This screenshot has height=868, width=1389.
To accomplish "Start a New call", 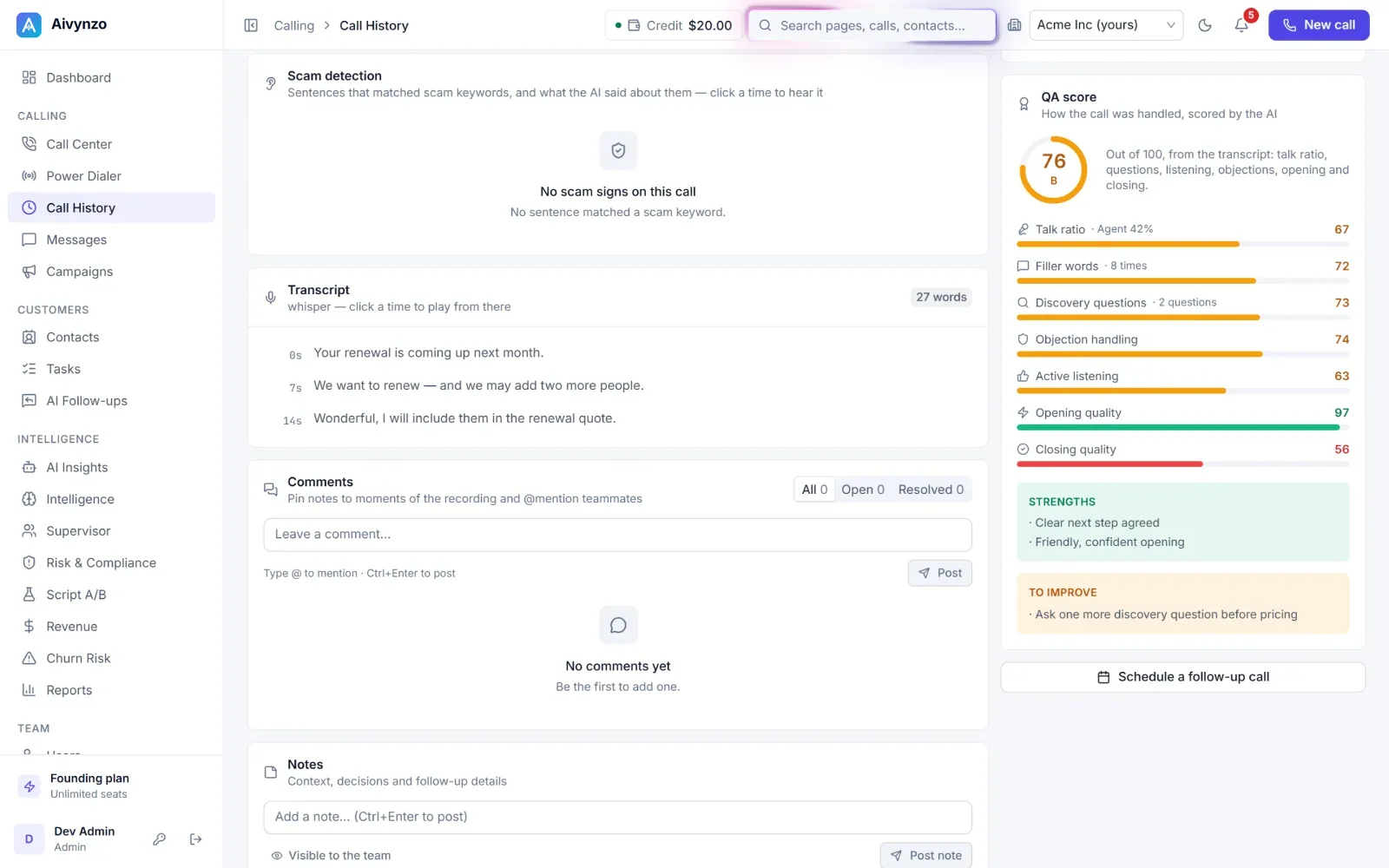I will [x=1319, y=25].
